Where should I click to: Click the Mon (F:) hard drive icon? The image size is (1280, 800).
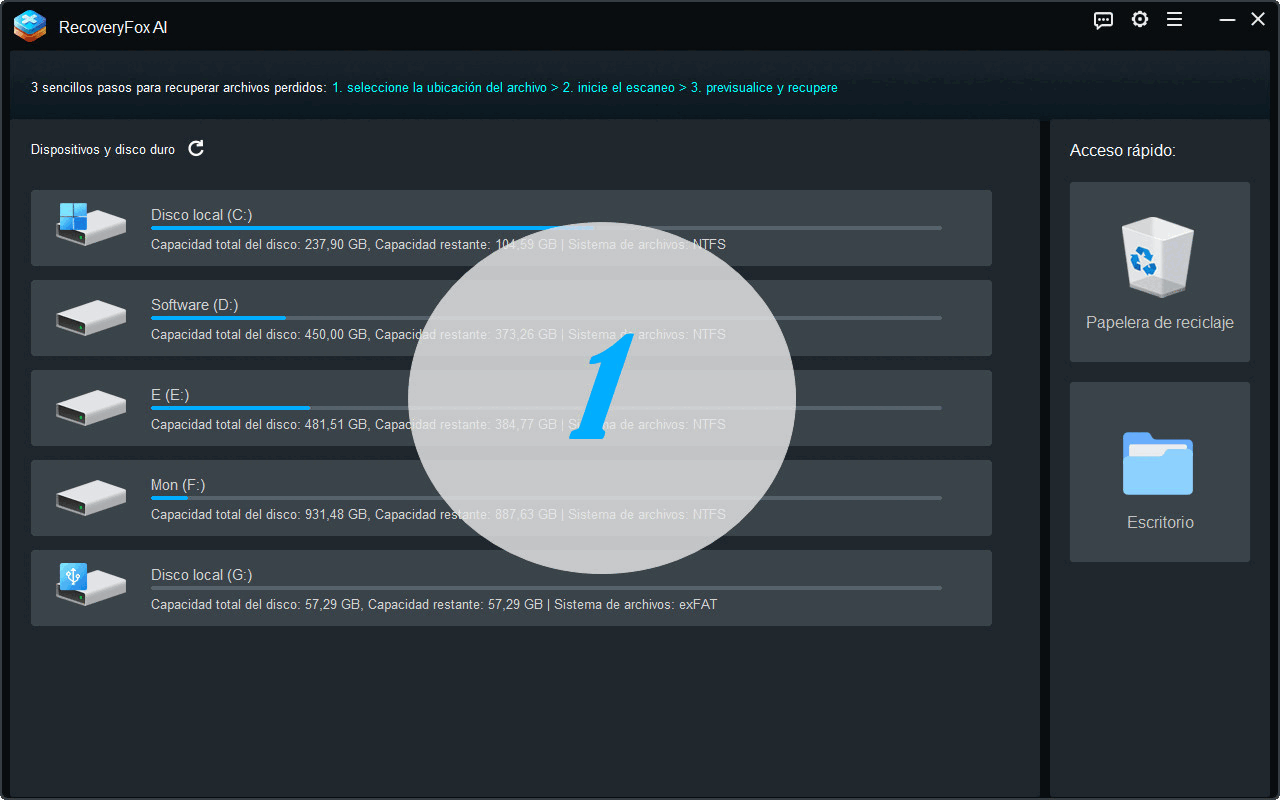click(x=91, y=497)
